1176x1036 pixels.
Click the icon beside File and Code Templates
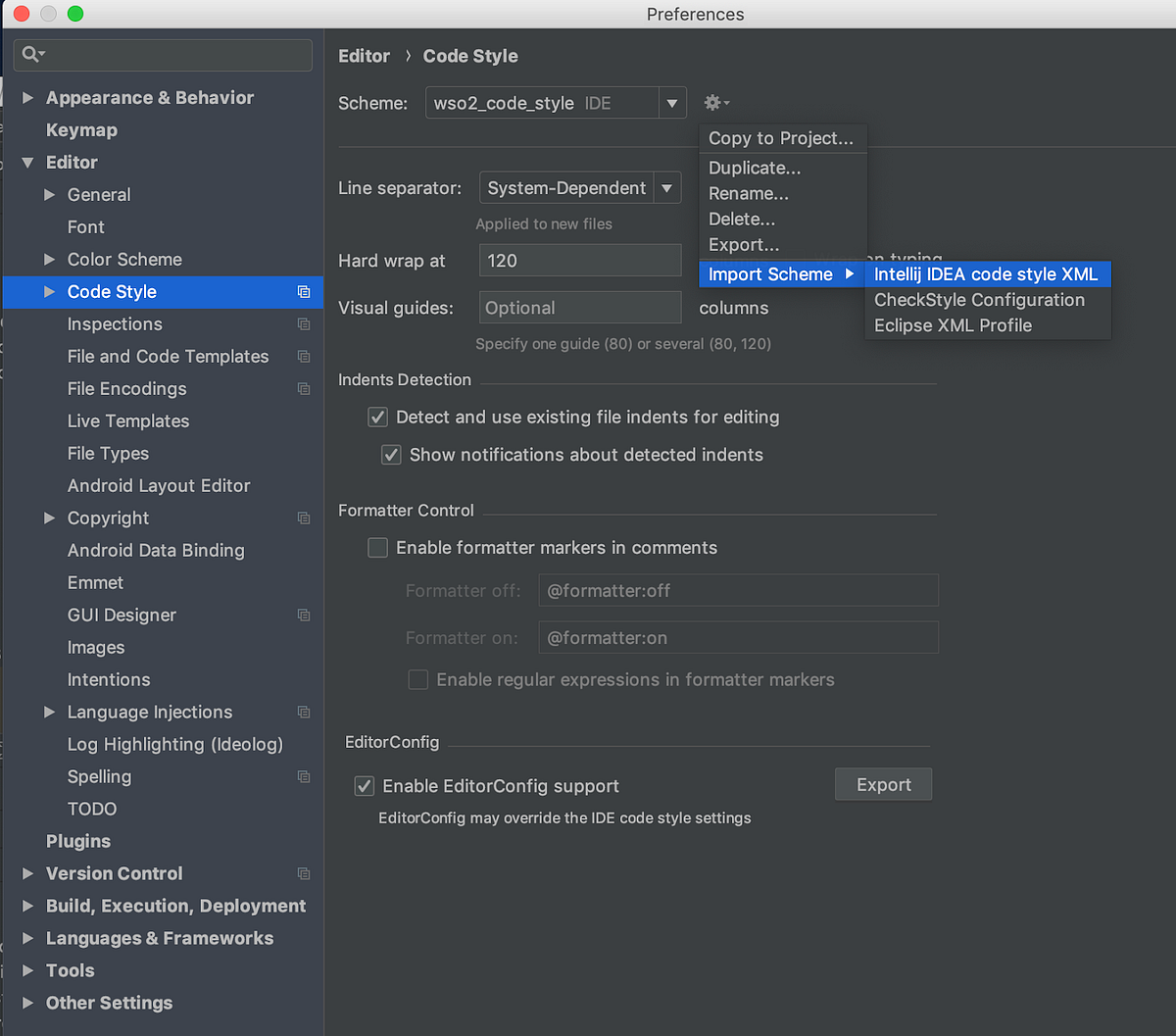(304, 356)
